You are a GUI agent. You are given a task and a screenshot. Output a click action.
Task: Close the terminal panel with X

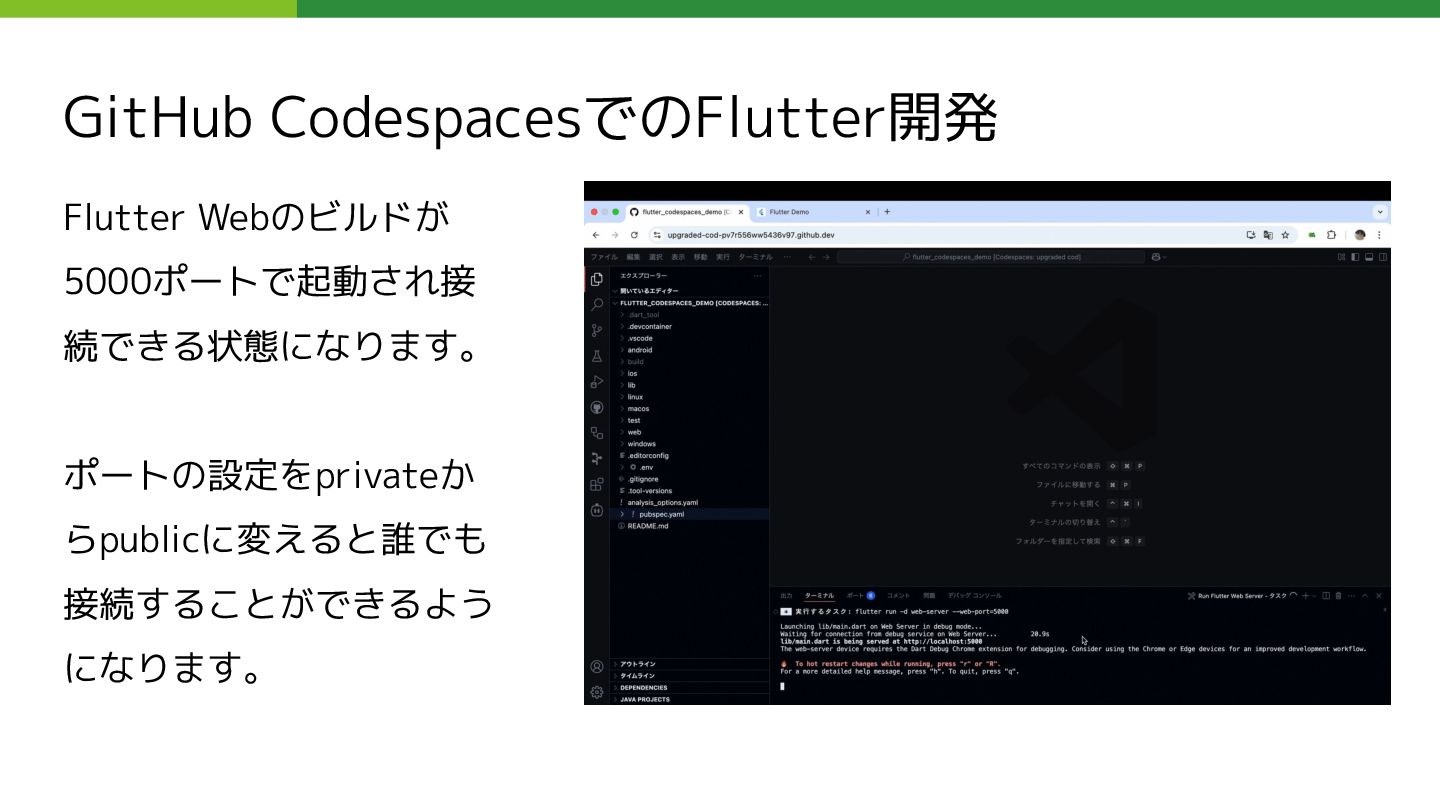coord(1379,596)
